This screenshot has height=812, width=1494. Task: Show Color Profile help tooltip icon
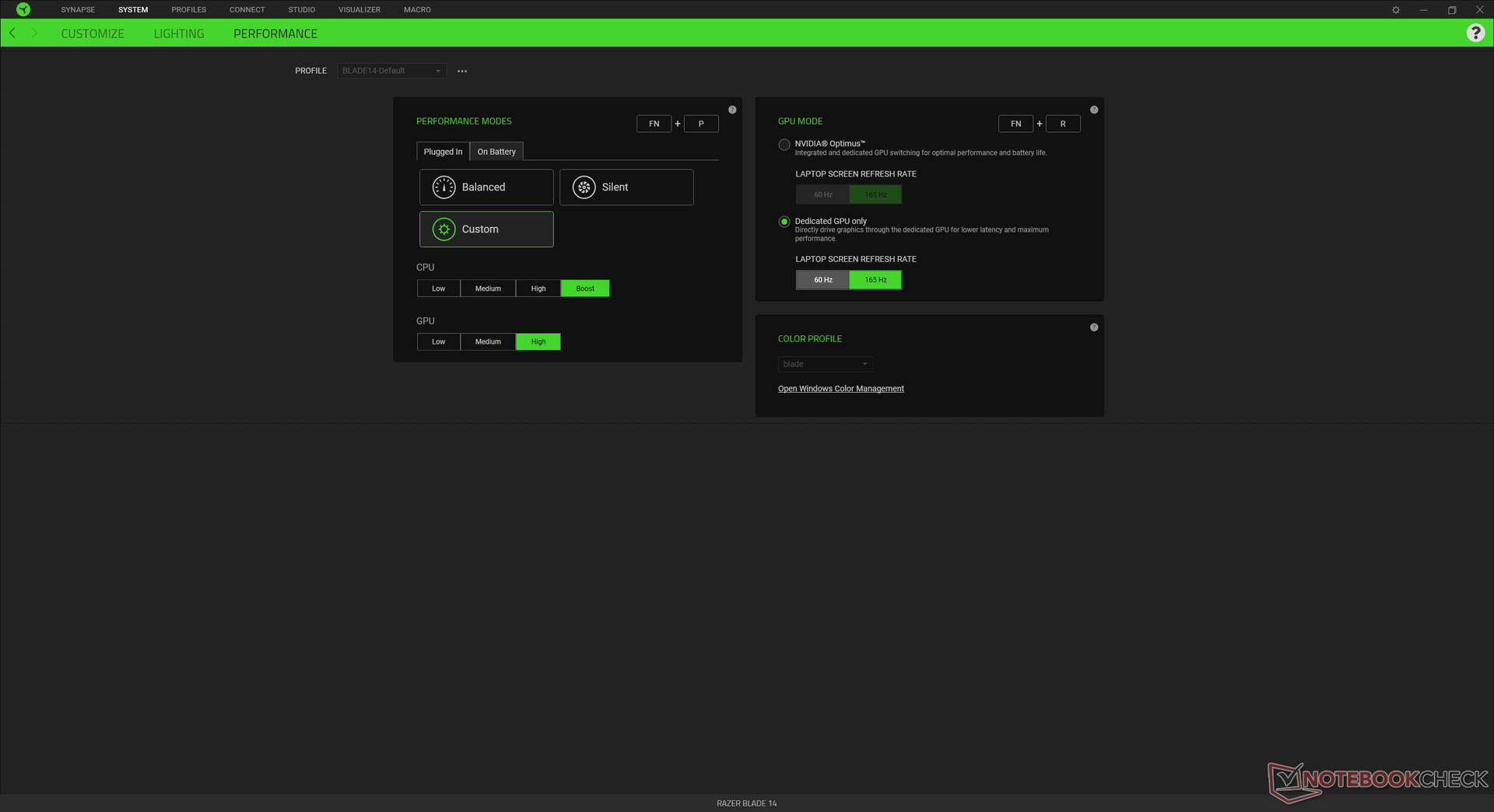pos(1094,327)
